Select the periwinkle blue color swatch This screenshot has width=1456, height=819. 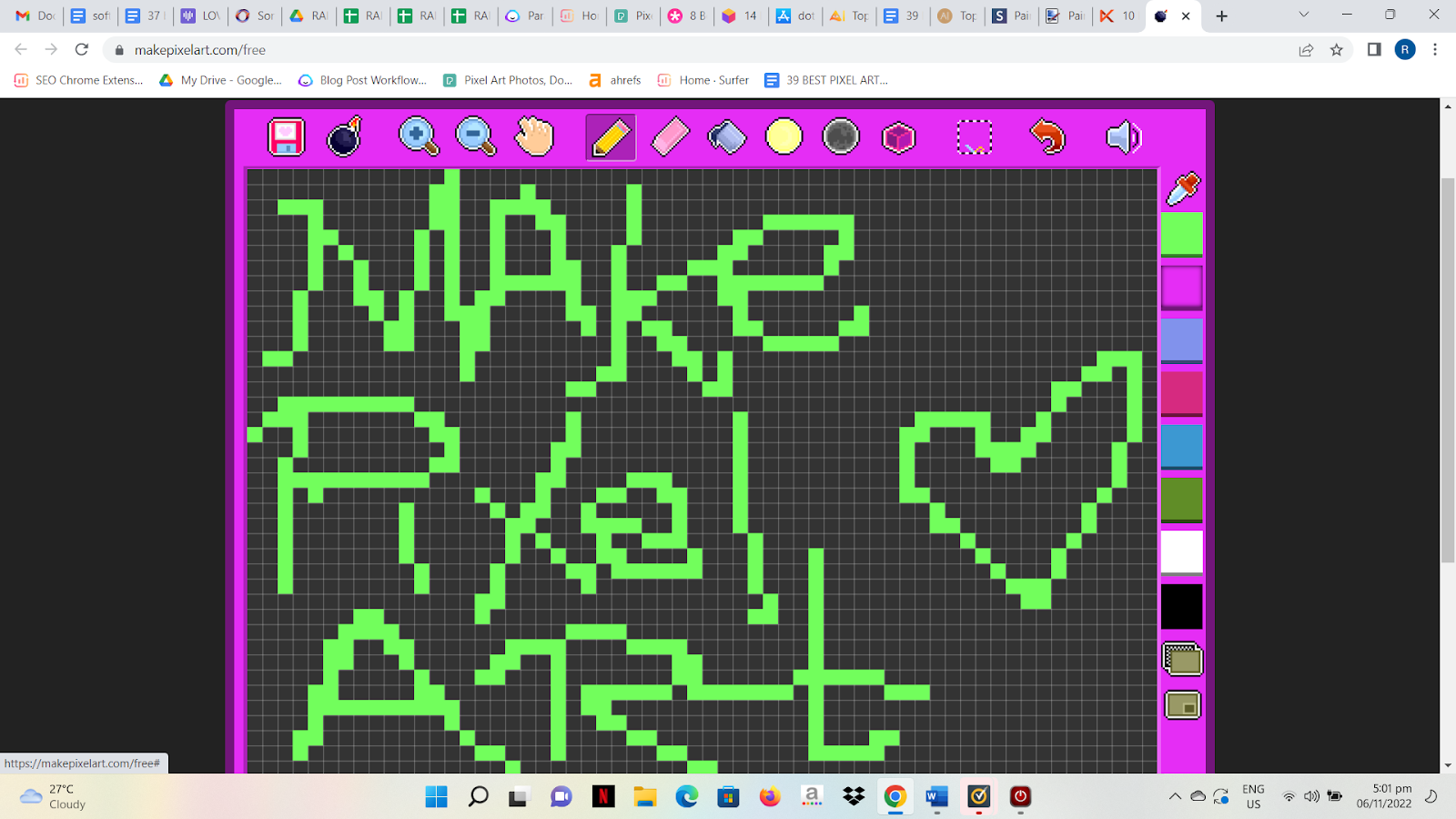pyautogui.click(x=1182, y=340)
